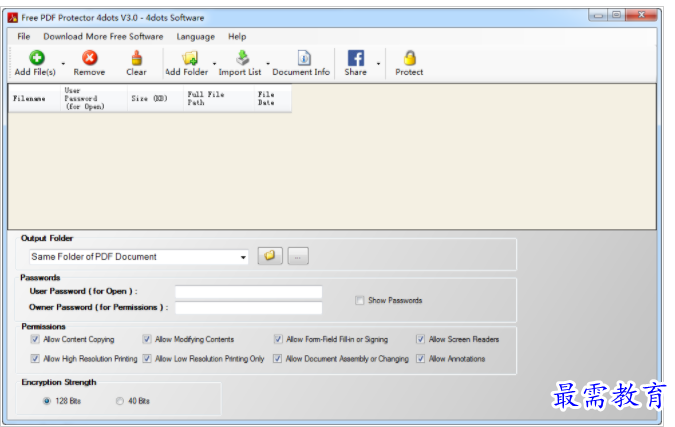Open the File menu

point(24,37)
